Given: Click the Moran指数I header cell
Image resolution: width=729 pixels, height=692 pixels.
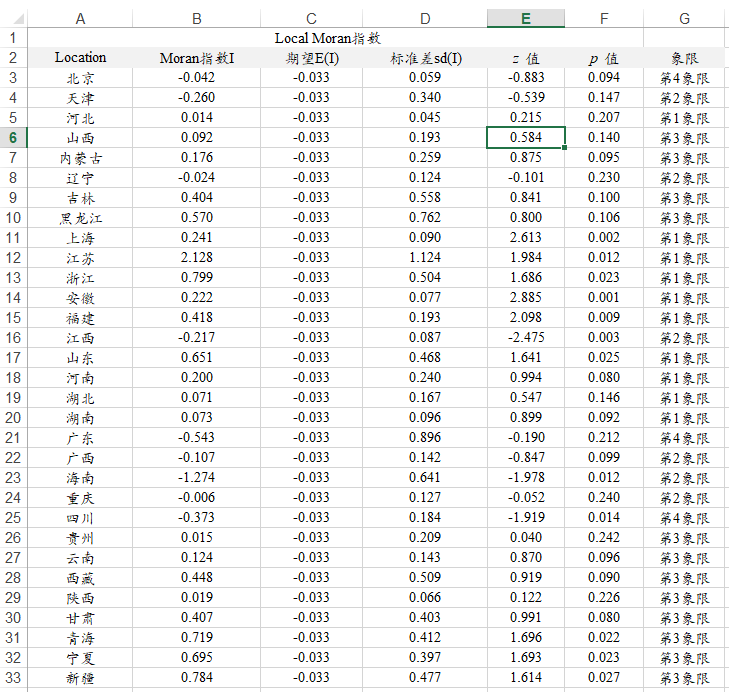Looking at the screenshot, I should (197, 58).
